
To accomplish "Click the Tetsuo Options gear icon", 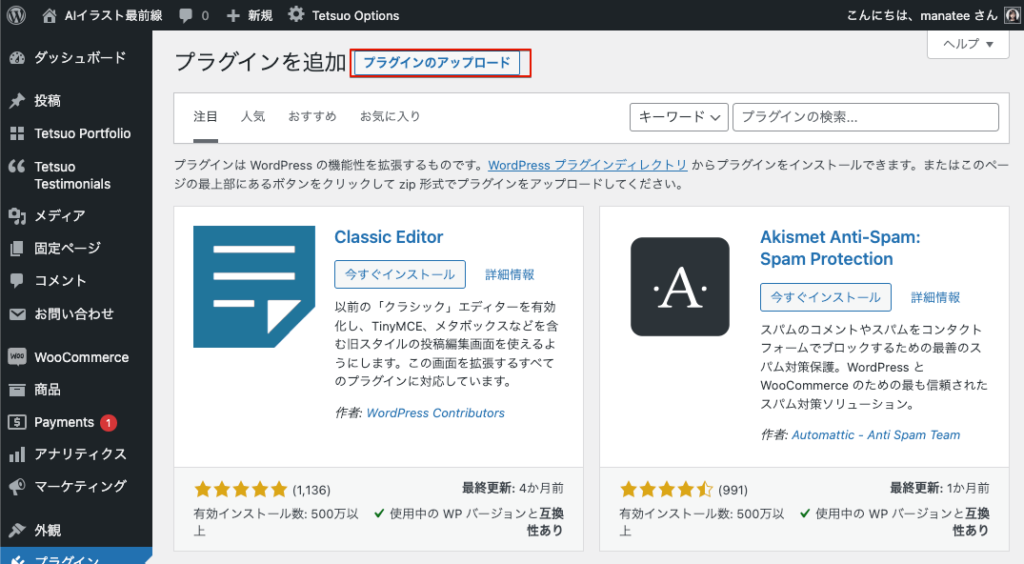I will click(x=296, y=15).
